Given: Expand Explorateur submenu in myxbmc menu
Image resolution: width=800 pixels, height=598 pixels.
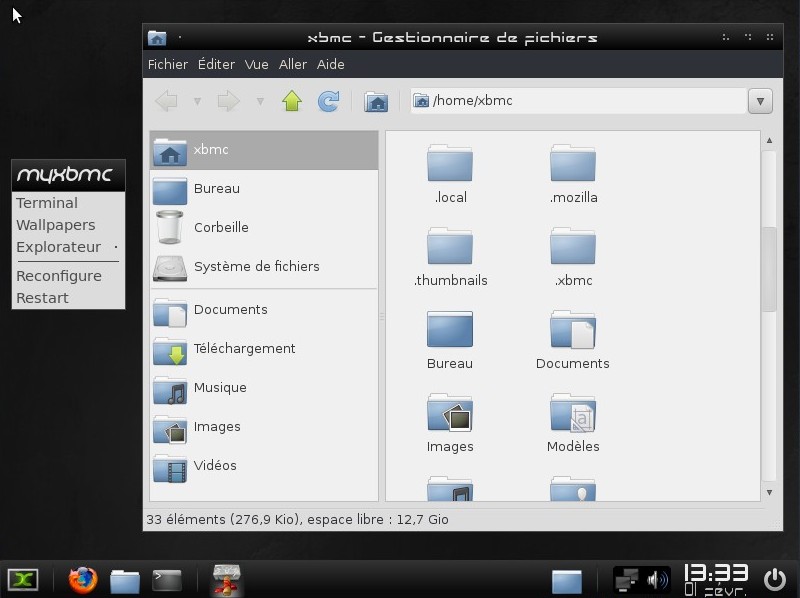Looking at the screenshot, I should tap(68, 247).
